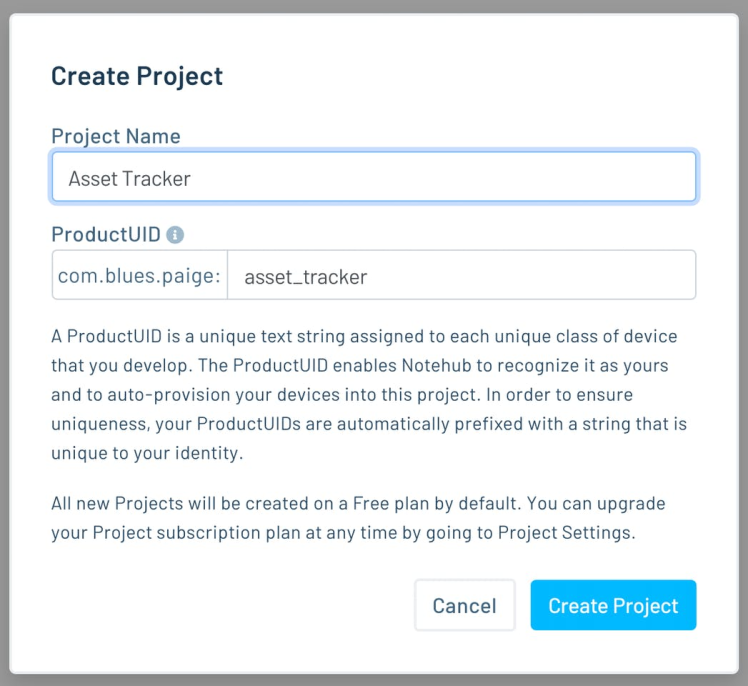
Task: Focus the Project Name input field
Action: [x=373, y=178]
